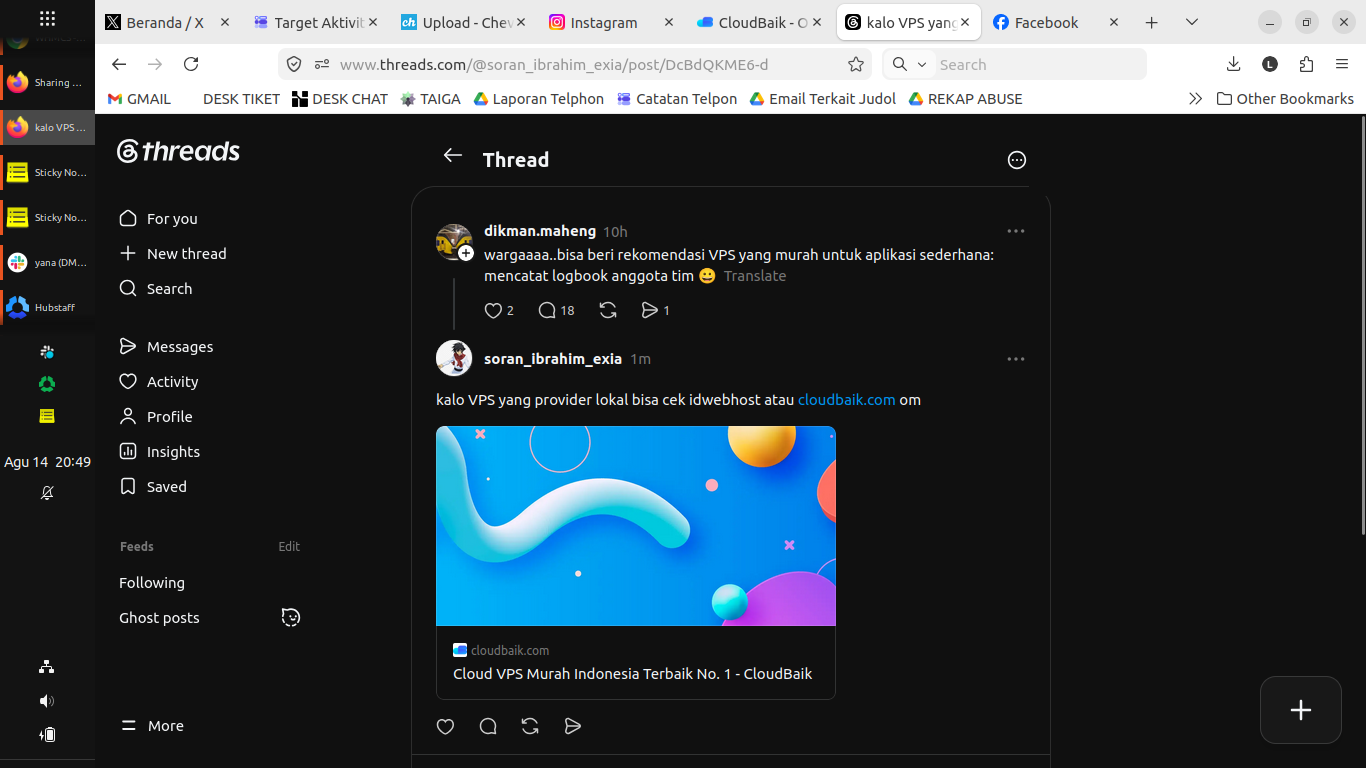Like soran_ibrahim_exia's reply

446,727
